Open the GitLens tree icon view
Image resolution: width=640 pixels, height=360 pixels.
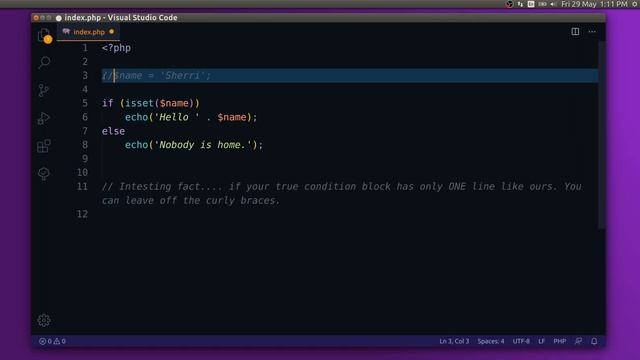point(44,173)
